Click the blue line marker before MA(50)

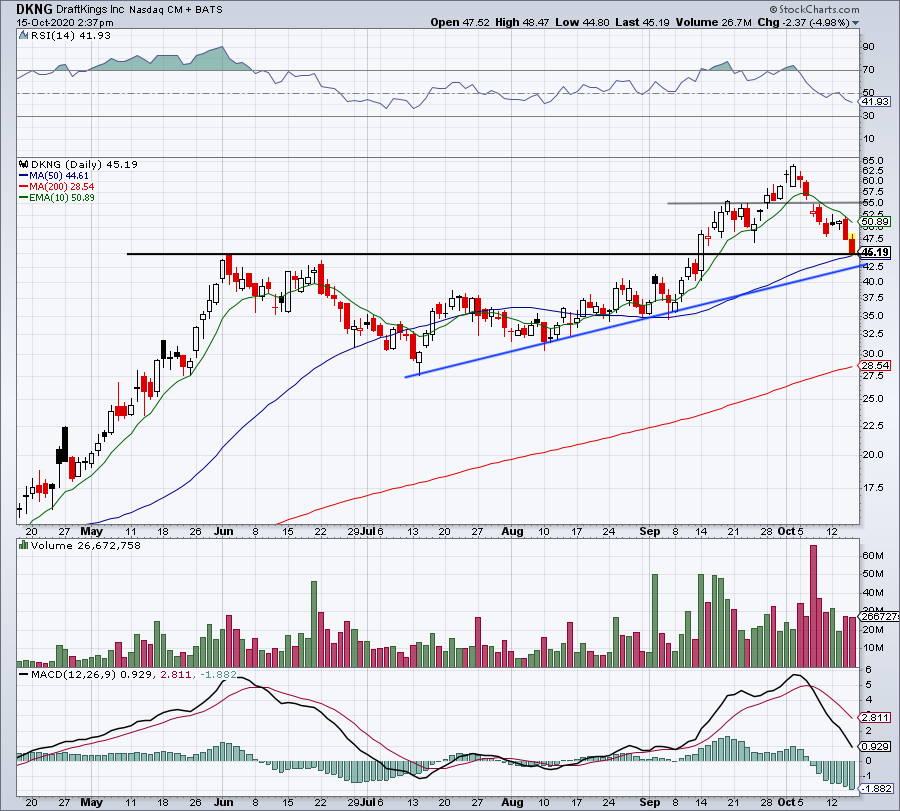24,176
